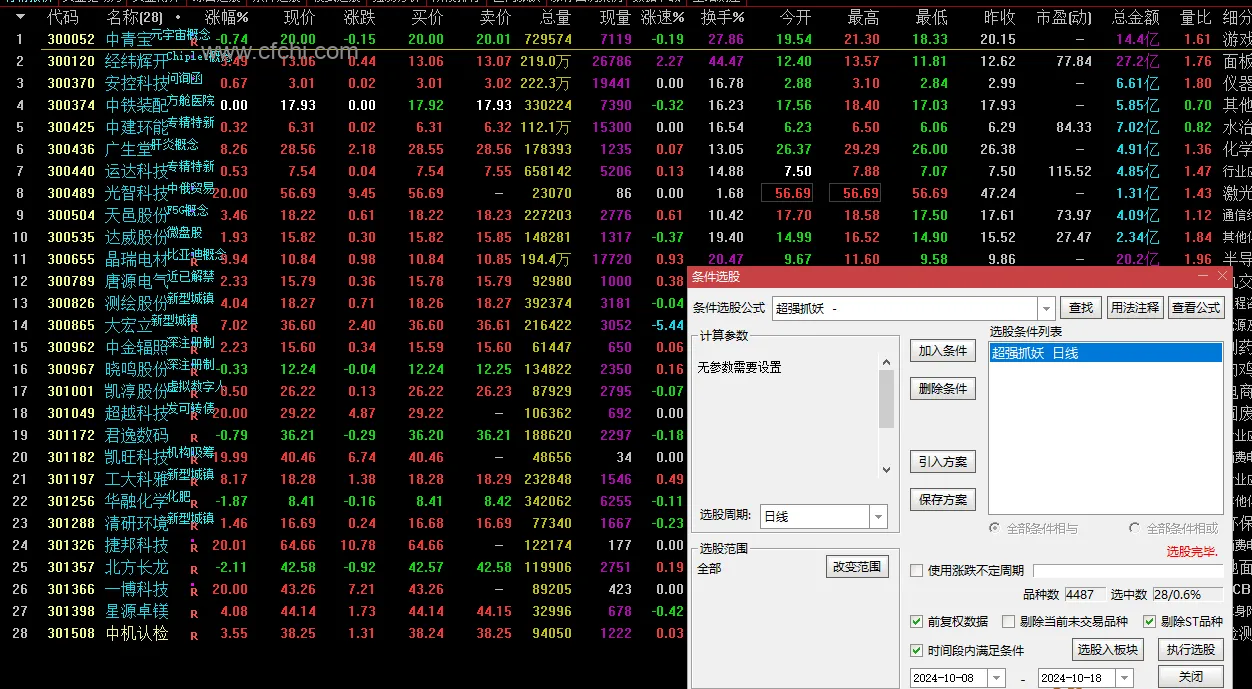Click the 选股入板块 button
The height and width of the screenshot is (689, 1252).
pos(1108,650)
